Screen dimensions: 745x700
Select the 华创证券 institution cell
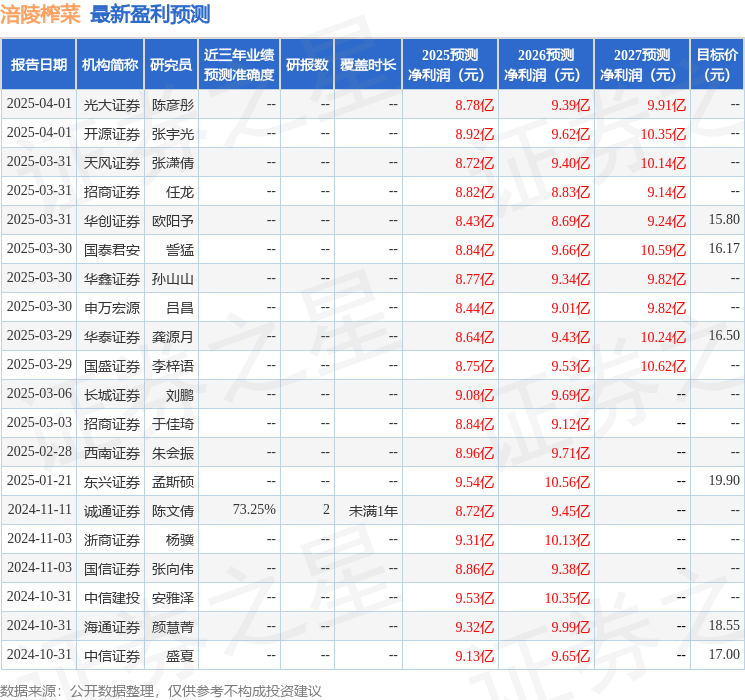[x=112, y=221]
